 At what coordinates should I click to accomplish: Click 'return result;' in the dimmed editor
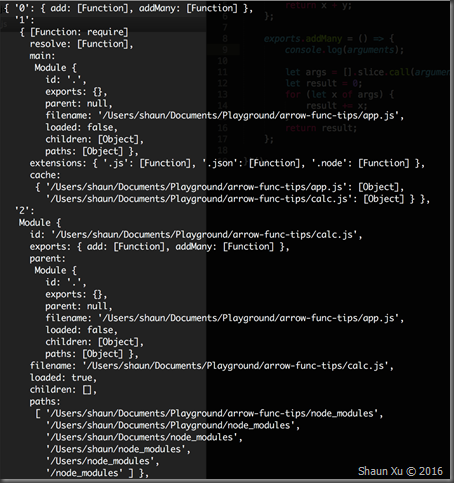tap(321, 128)
